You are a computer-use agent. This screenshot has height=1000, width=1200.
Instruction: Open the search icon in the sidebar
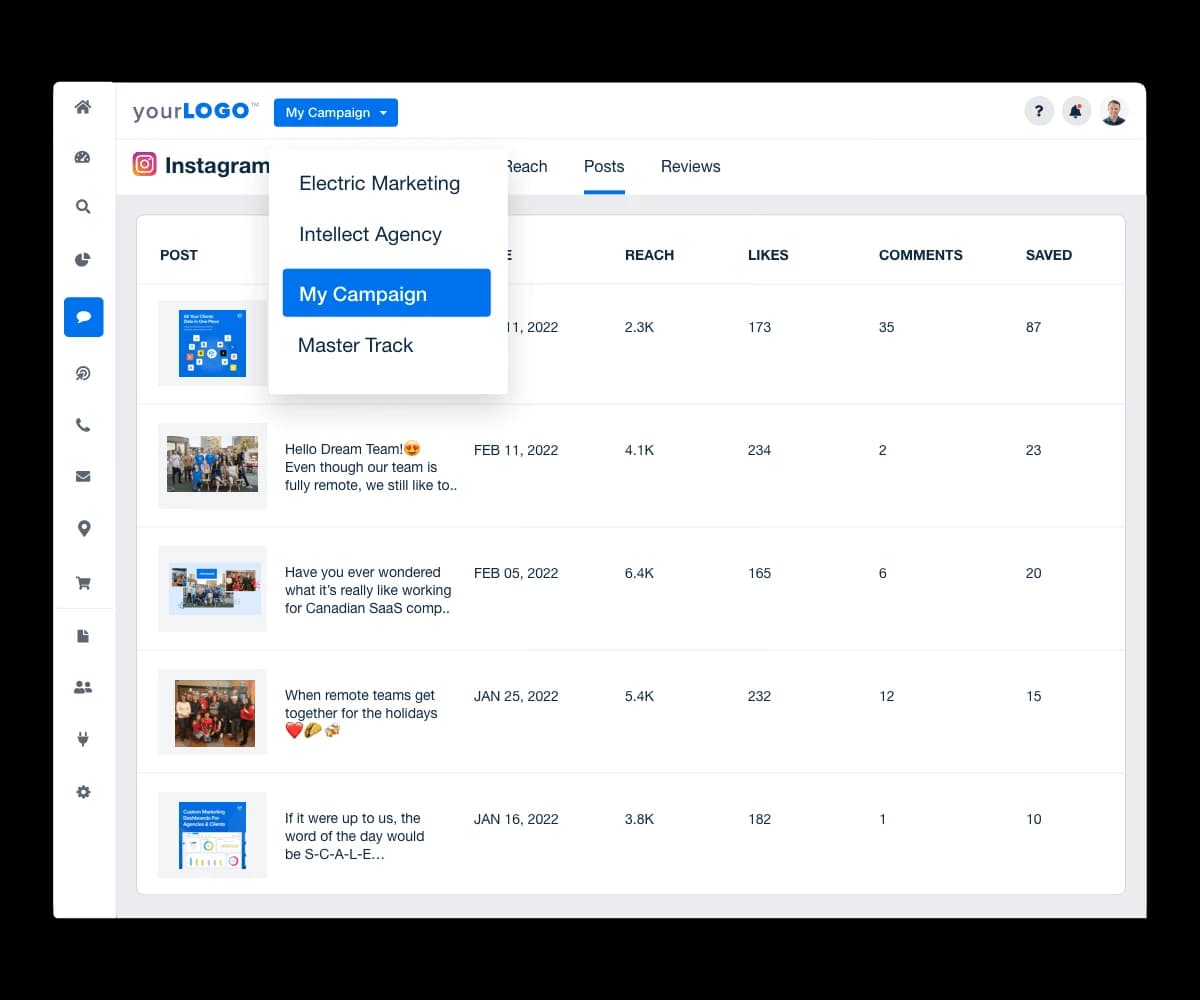83,207
